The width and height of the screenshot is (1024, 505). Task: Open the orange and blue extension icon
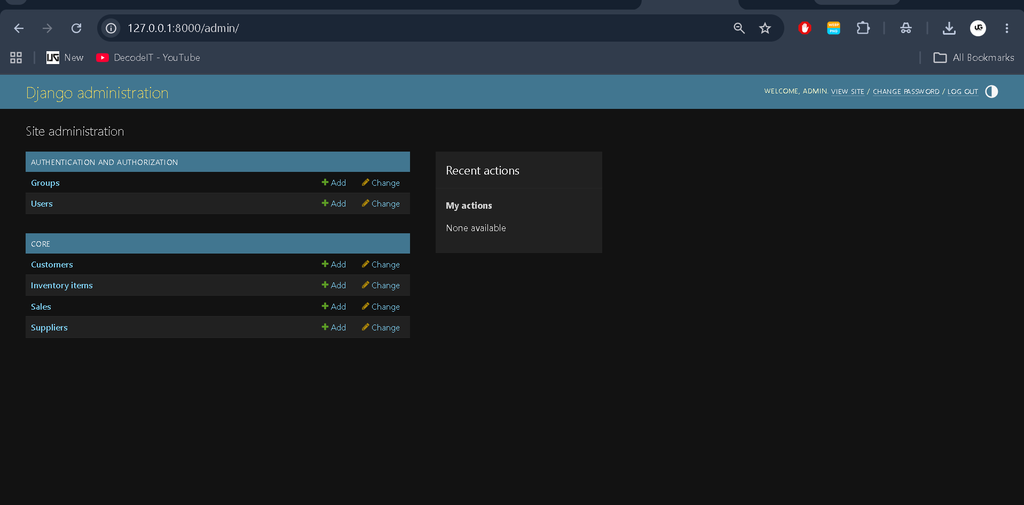point(833,28)
